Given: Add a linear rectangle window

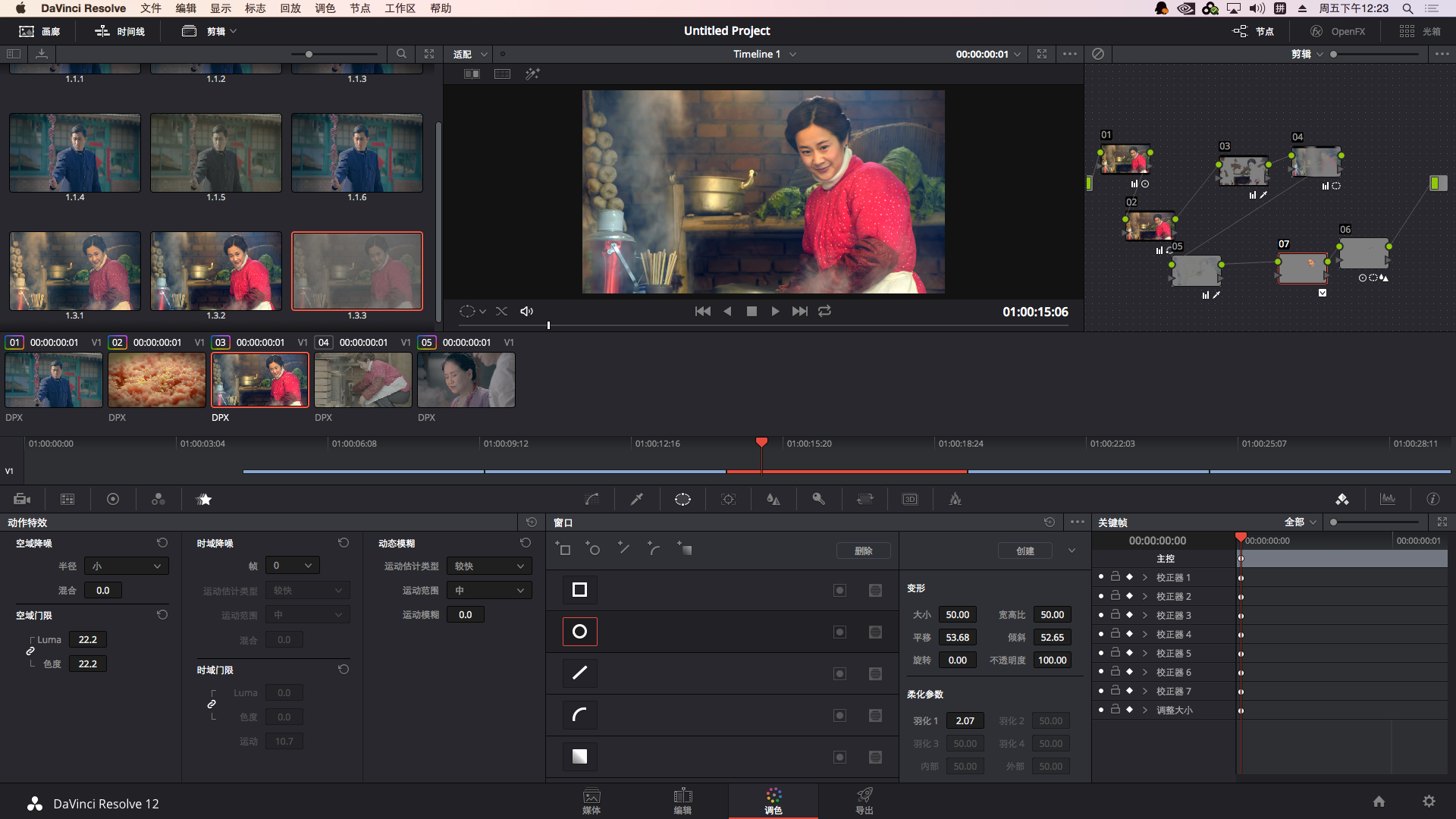Looking at the screenshot, I should (563, 549).
